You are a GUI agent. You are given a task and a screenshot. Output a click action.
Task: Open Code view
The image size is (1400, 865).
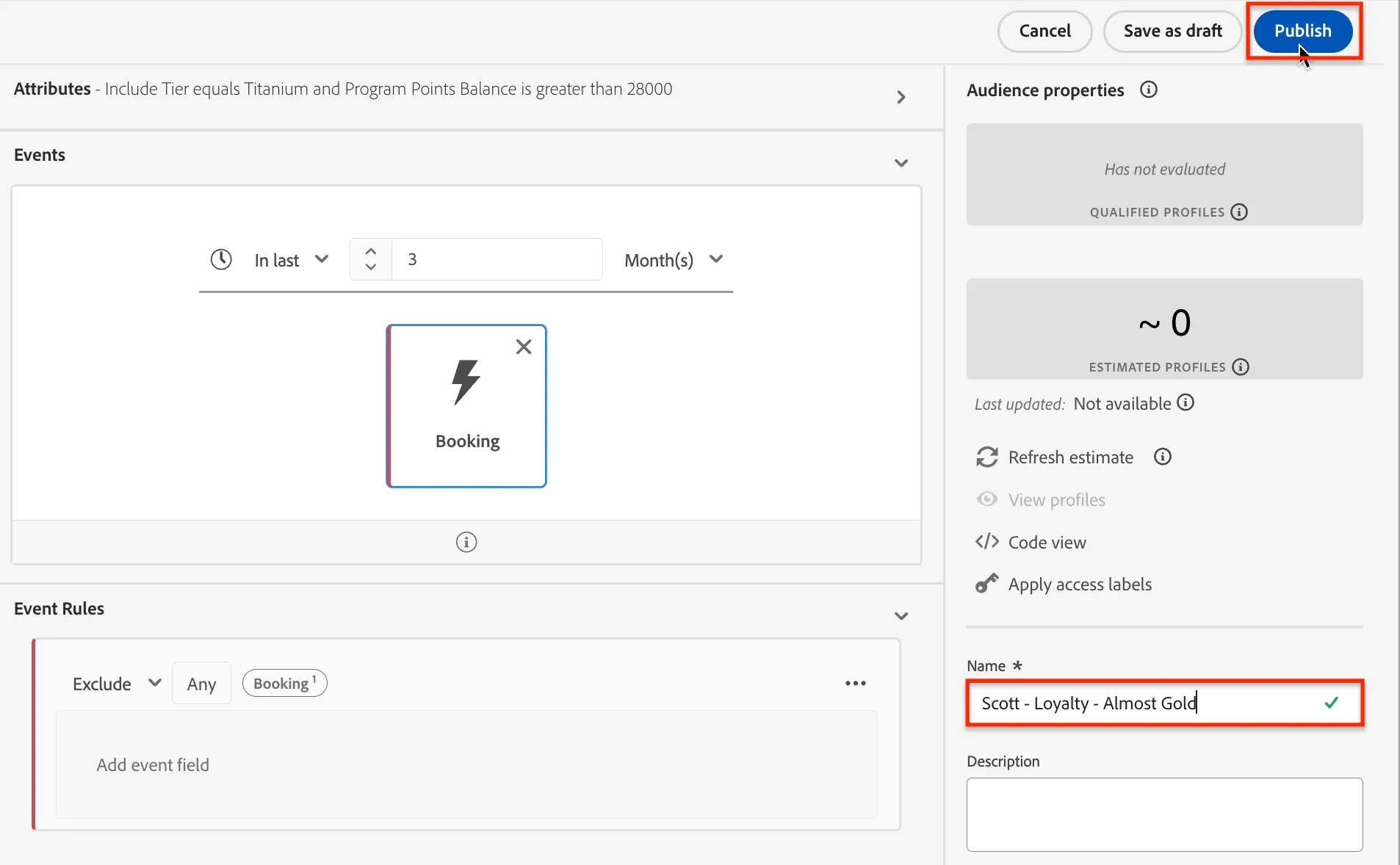[1047, 542]
